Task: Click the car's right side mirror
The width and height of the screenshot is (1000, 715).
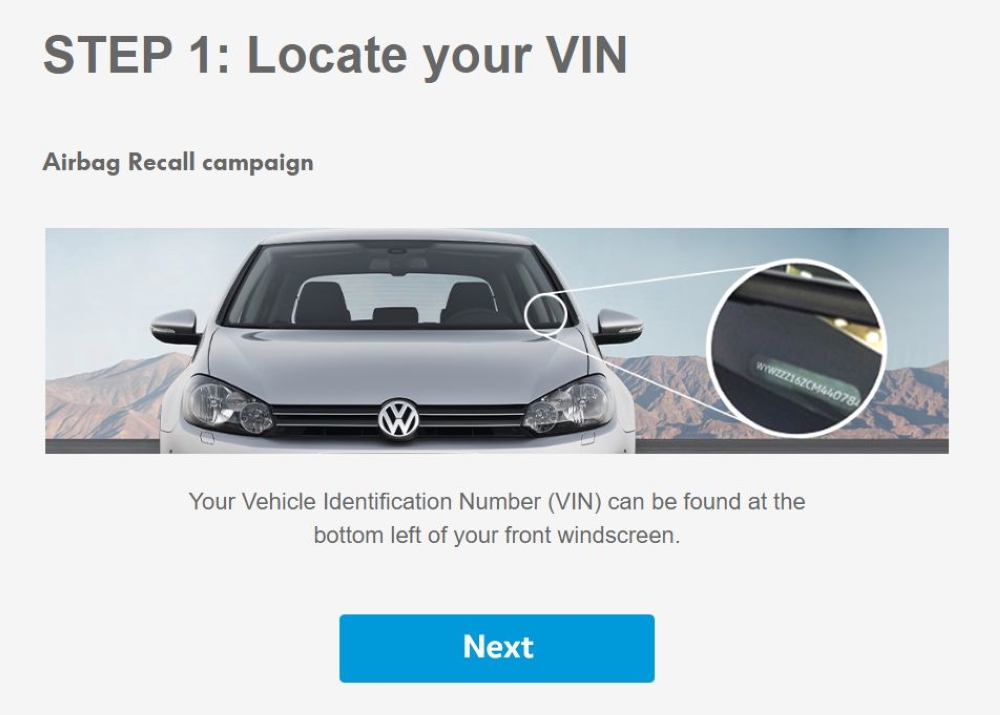Action: (x=617, y=327)
